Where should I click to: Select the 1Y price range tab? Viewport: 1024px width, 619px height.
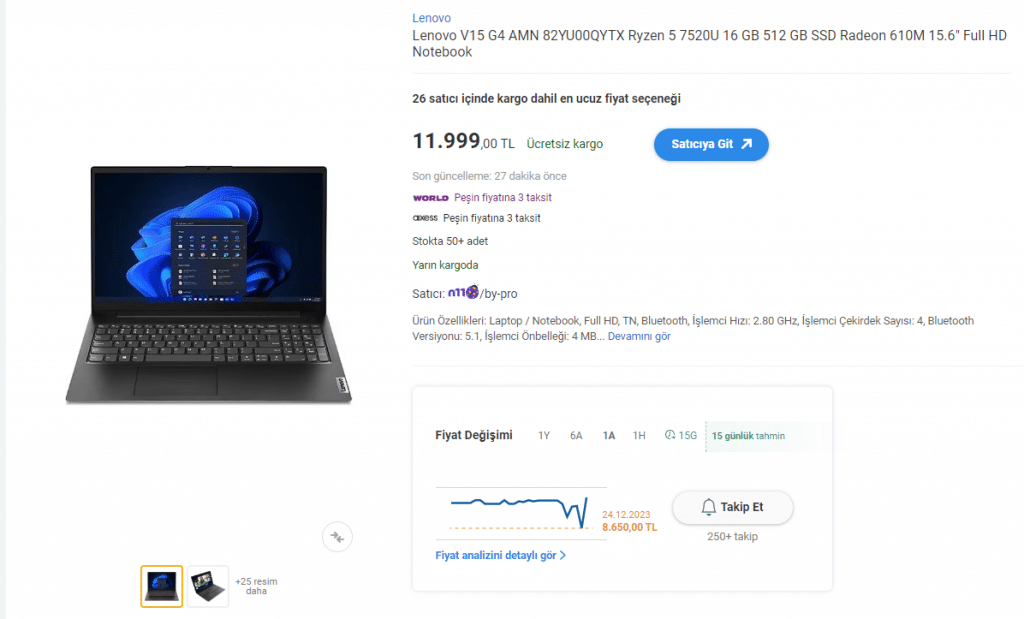544,436
